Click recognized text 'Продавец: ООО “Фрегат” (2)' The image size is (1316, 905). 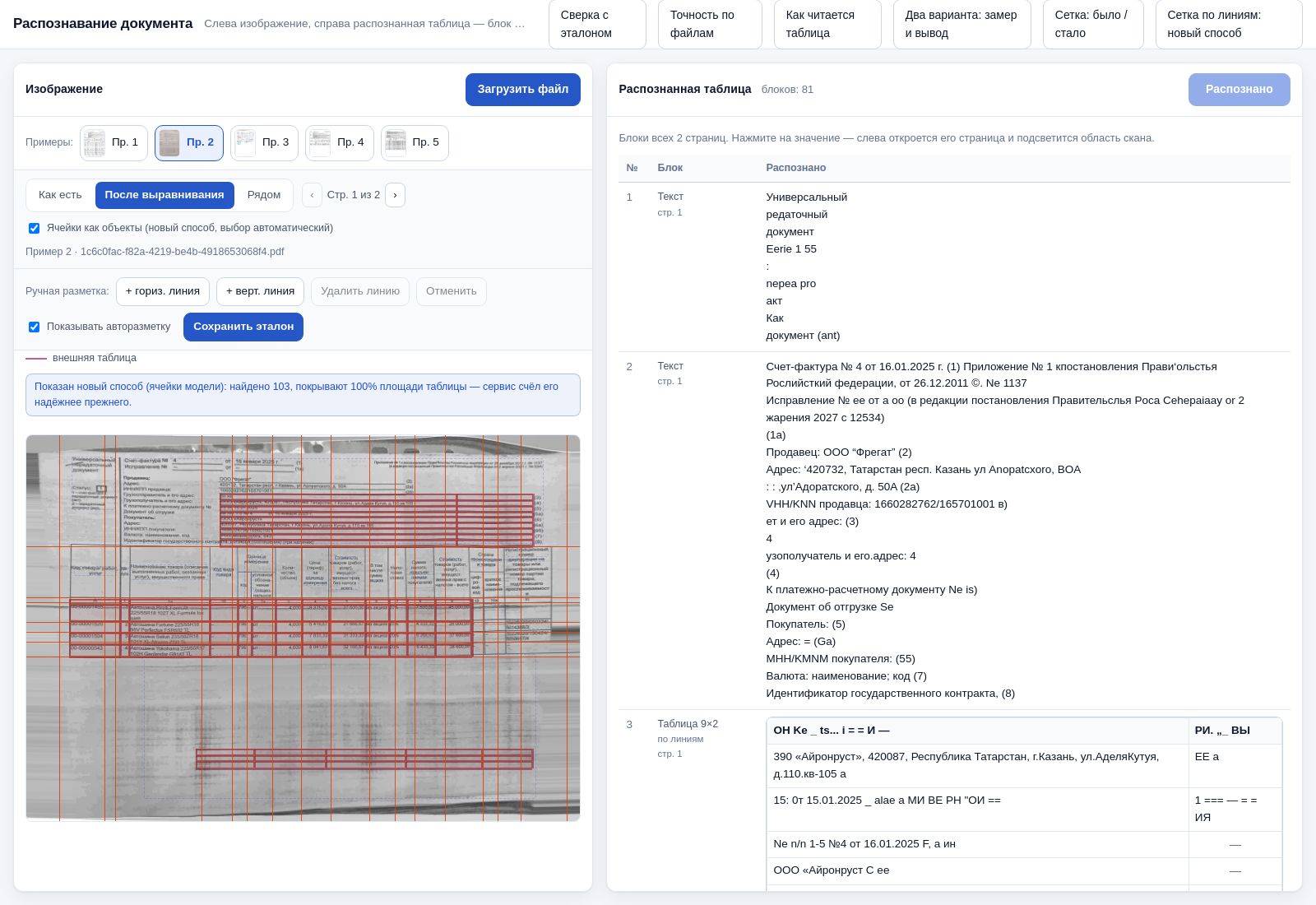click(839, 452)
